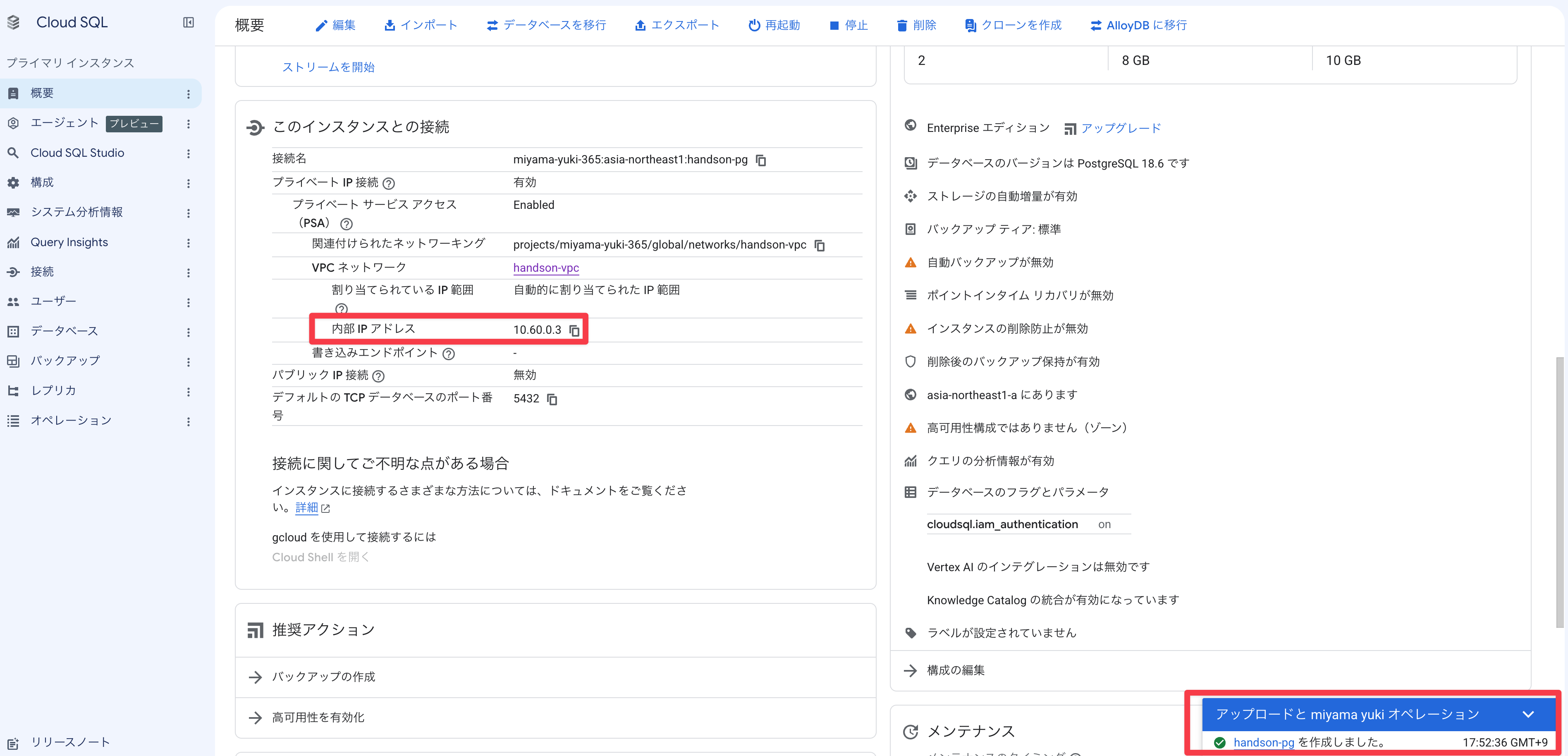
Task: Show help for 書き込みエンドポイント
Action: pos(449,354)
